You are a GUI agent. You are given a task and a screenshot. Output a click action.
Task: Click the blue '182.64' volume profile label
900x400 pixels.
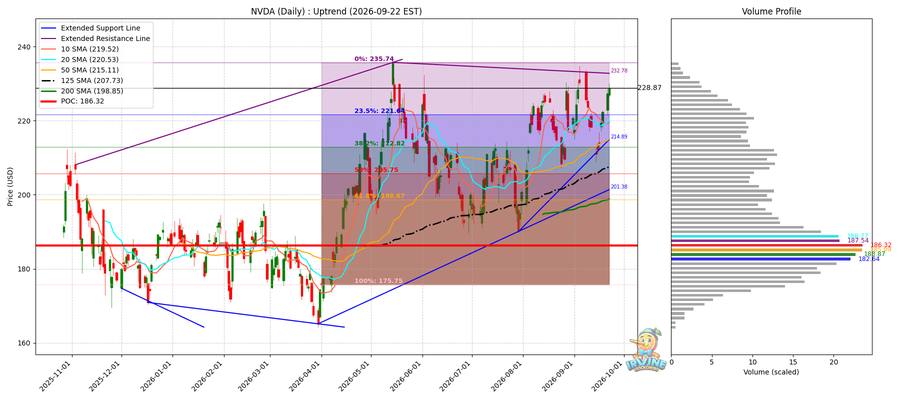pyautogui.click(x=870, y=259)
